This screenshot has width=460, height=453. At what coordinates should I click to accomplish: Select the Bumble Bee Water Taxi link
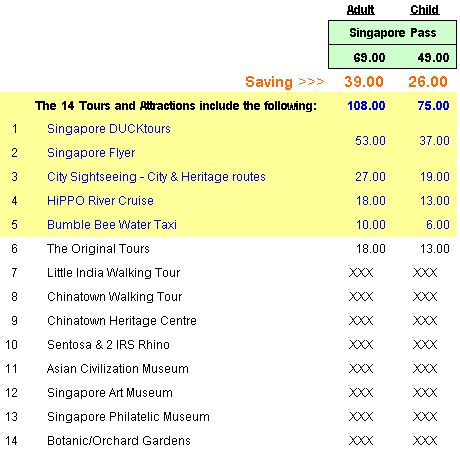click(x=112, y=225)
